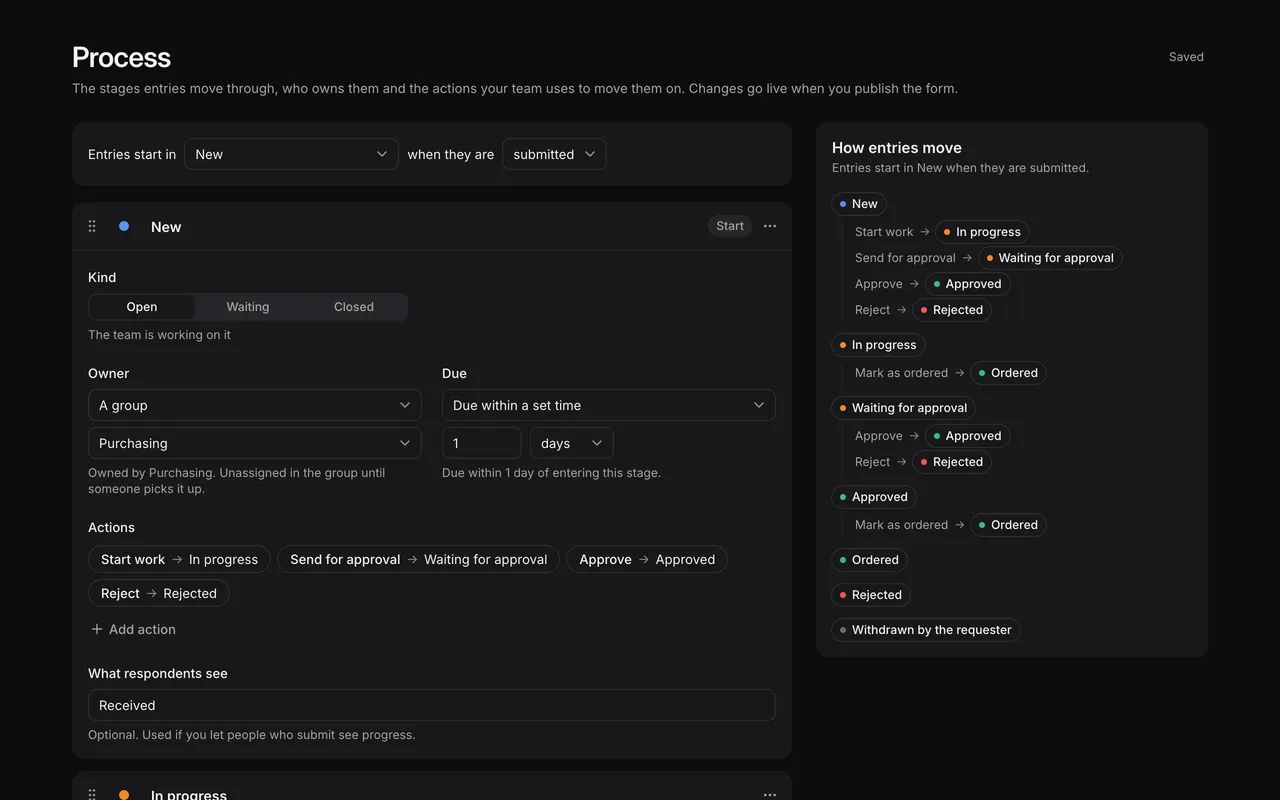This screenshot has height=800, width=1280.
Task: Click Waiting for approval chip after Send for approval
Action: pyautogui.click(x=1050, y=258)
